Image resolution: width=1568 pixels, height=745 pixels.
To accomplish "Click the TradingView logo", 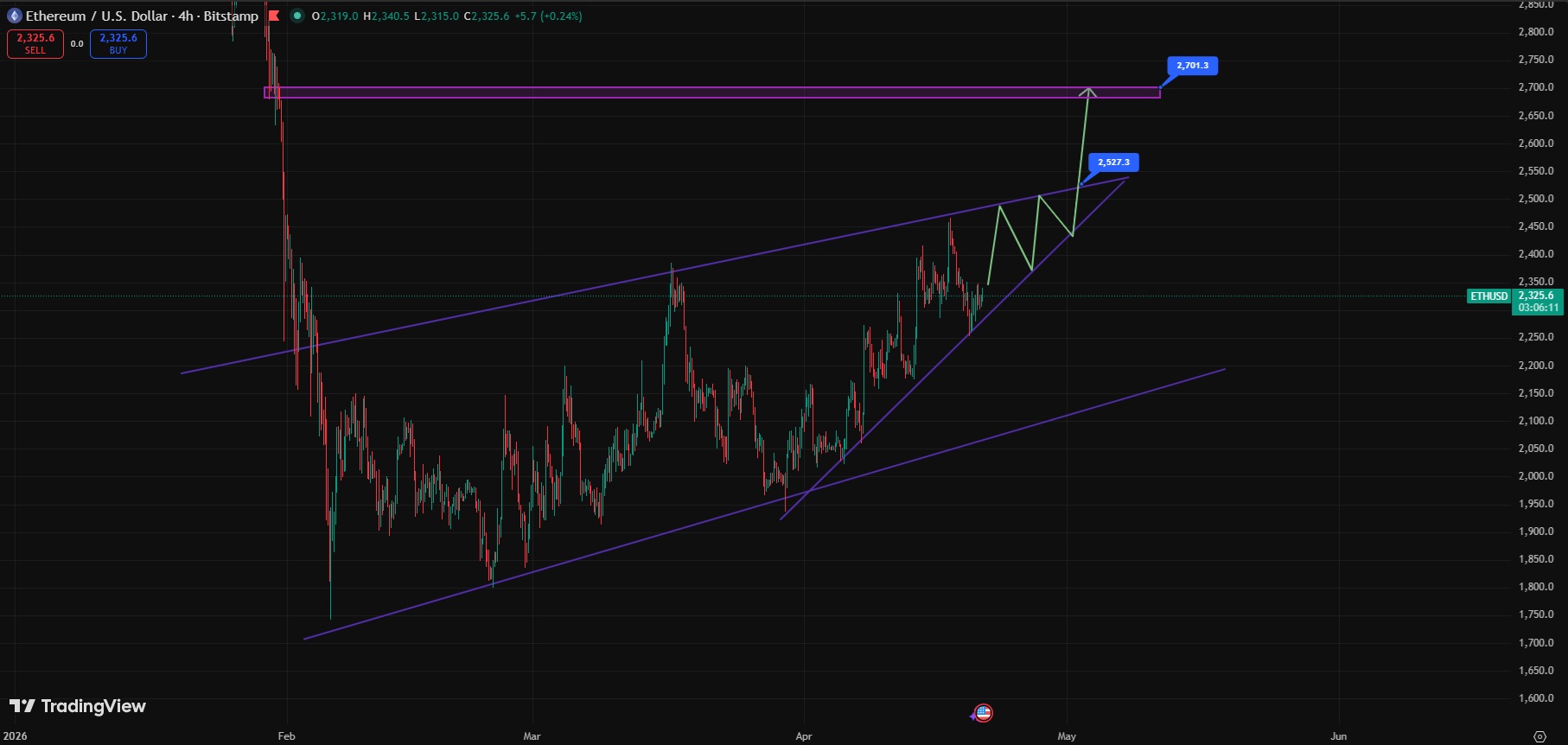I will (78, 706).
